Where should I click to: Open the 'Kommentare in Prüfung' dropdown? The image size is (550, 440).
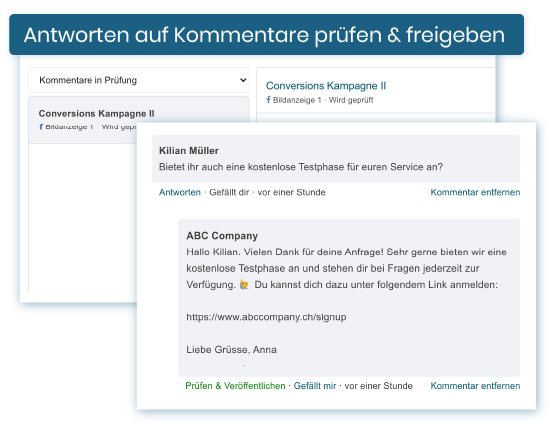(x=139, y=80)
